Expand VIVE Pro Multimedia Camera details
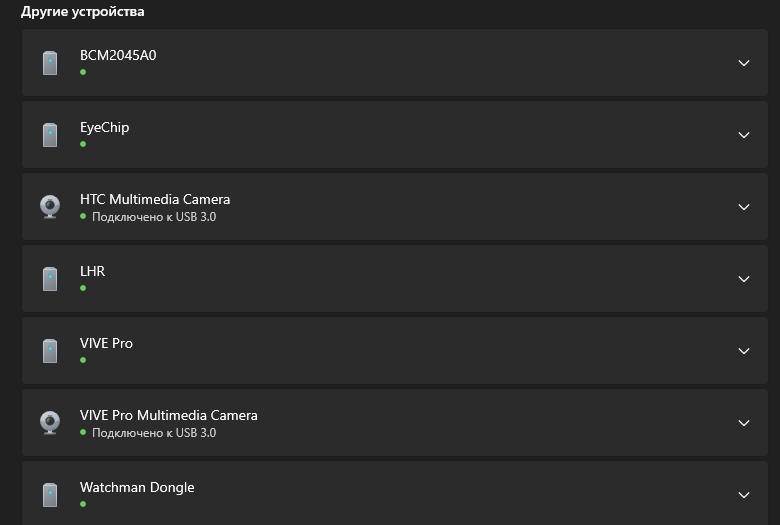 pyautogui.click(x=743, y=423)
